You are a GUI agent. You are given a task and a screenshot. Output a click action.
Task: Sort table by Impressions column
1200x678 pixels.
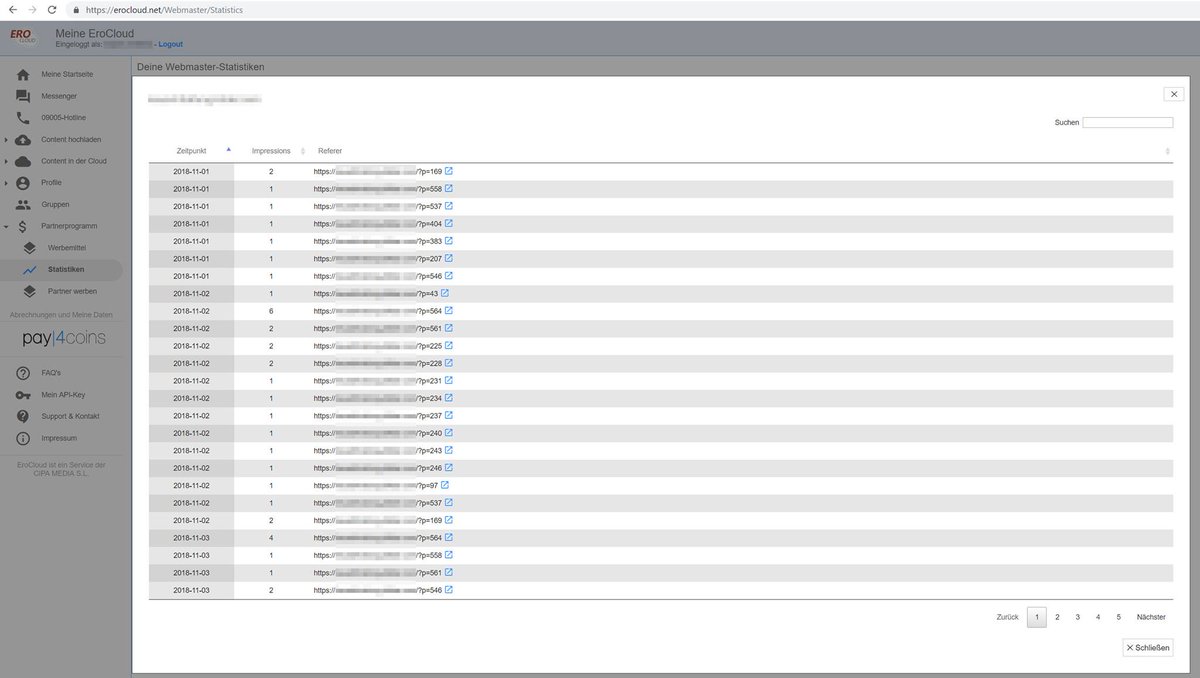[x=271, y=151]
